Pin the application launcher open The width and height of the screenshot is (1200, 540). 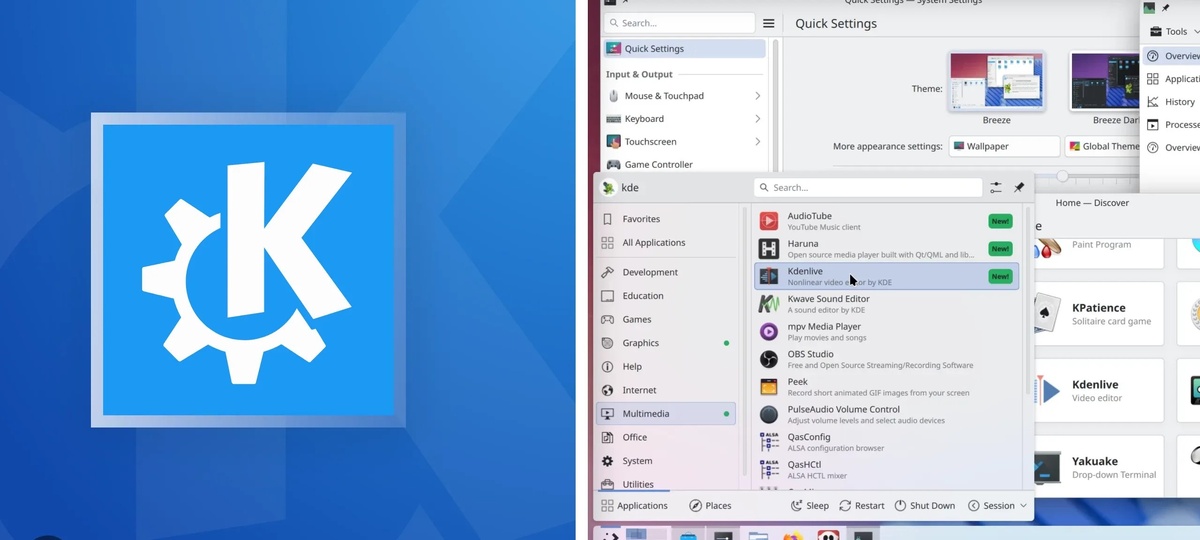1019,187
